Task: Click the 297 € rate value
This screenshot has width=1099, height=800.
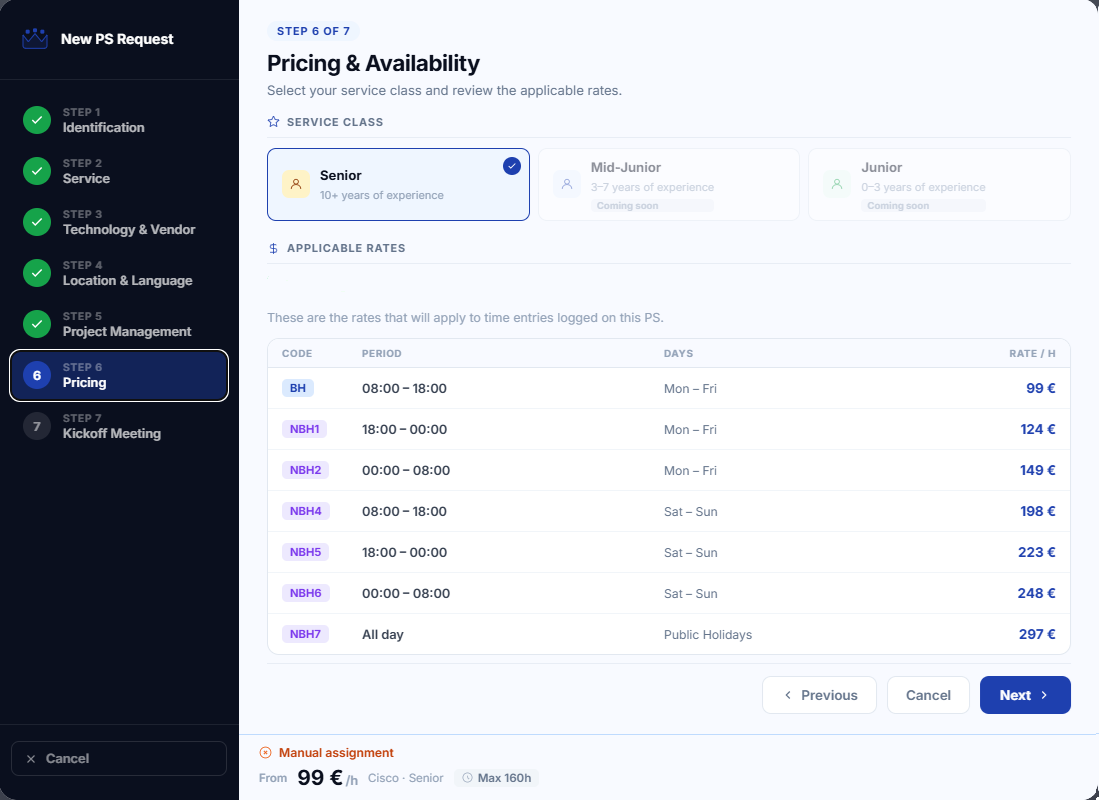Action: [x=1037, y=634]
